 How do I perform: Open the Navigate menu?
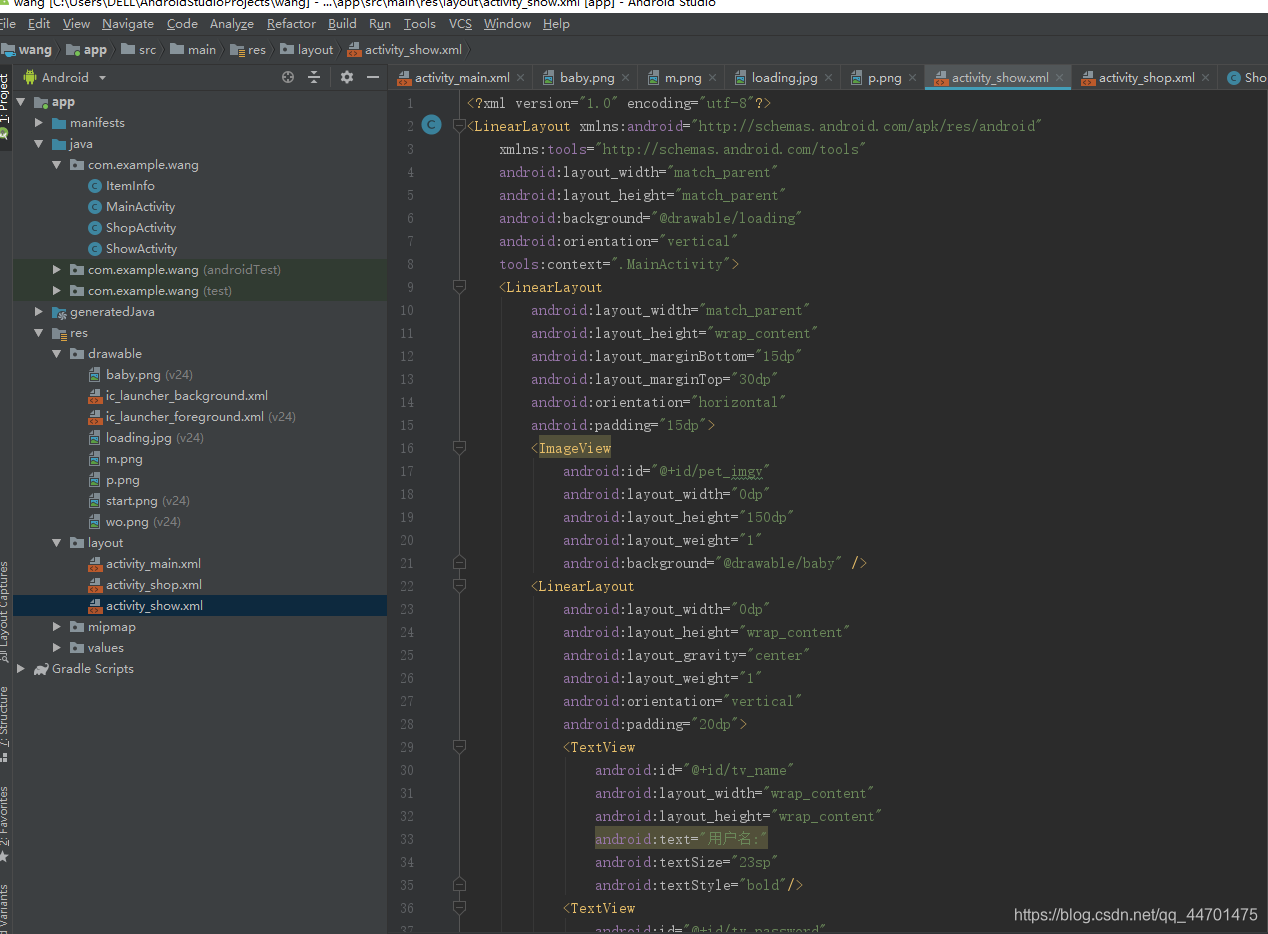[128, 24]
